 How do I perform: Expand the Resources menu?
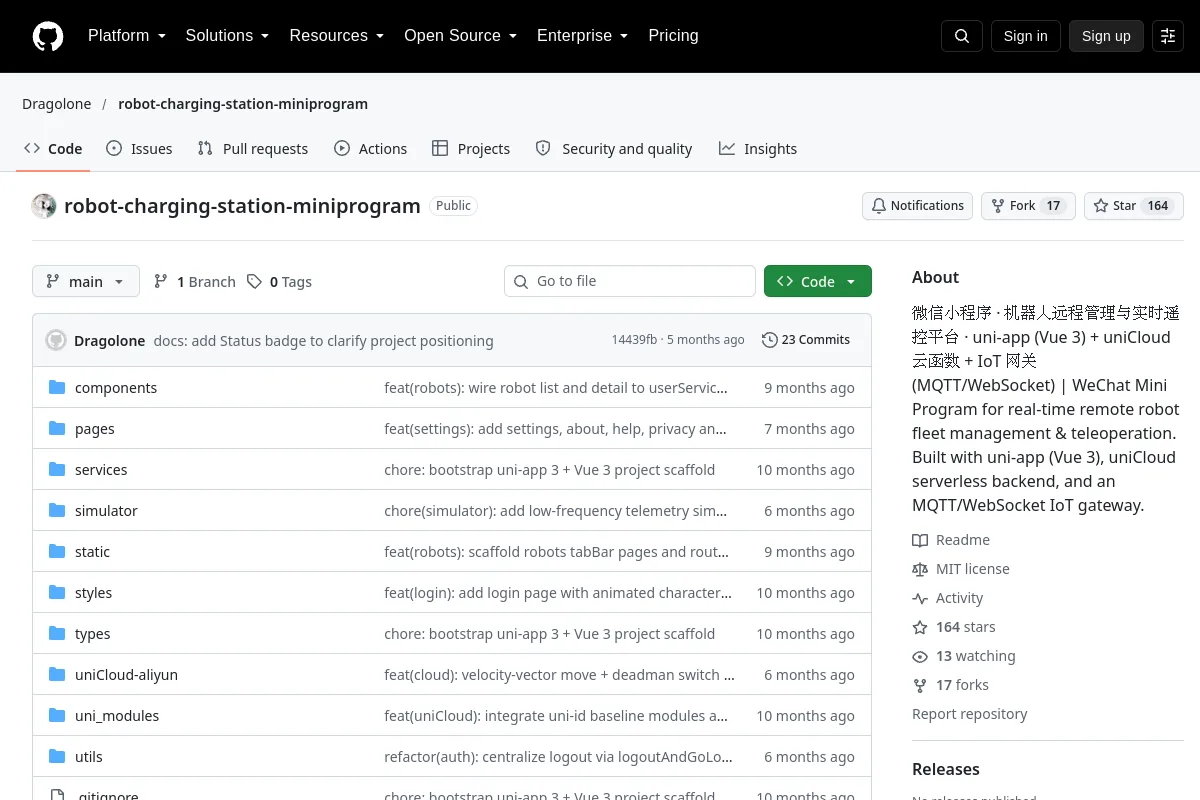click(x=337, y=36)
